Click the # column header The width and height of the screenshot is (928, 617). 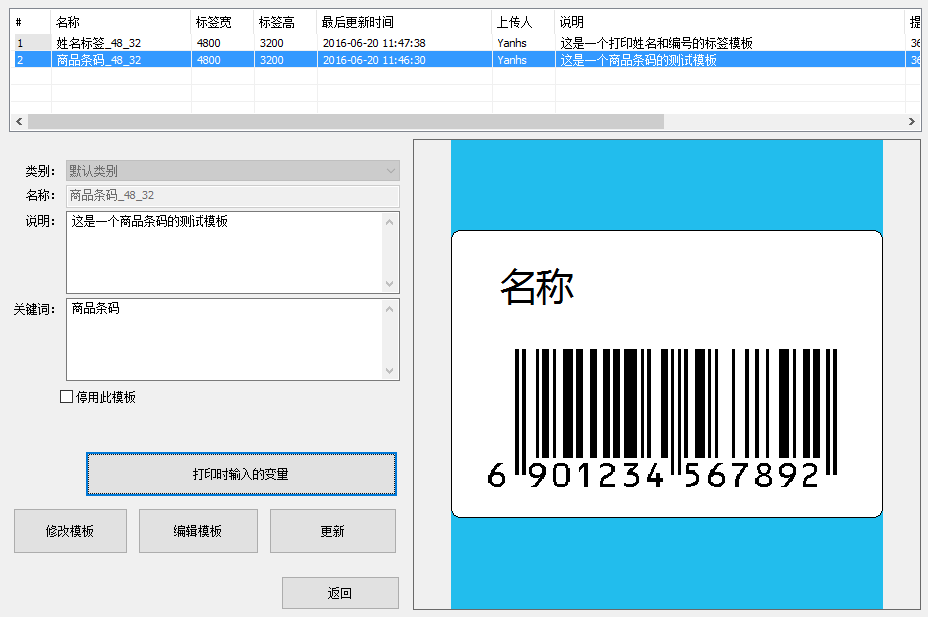(x=31, y=22)
